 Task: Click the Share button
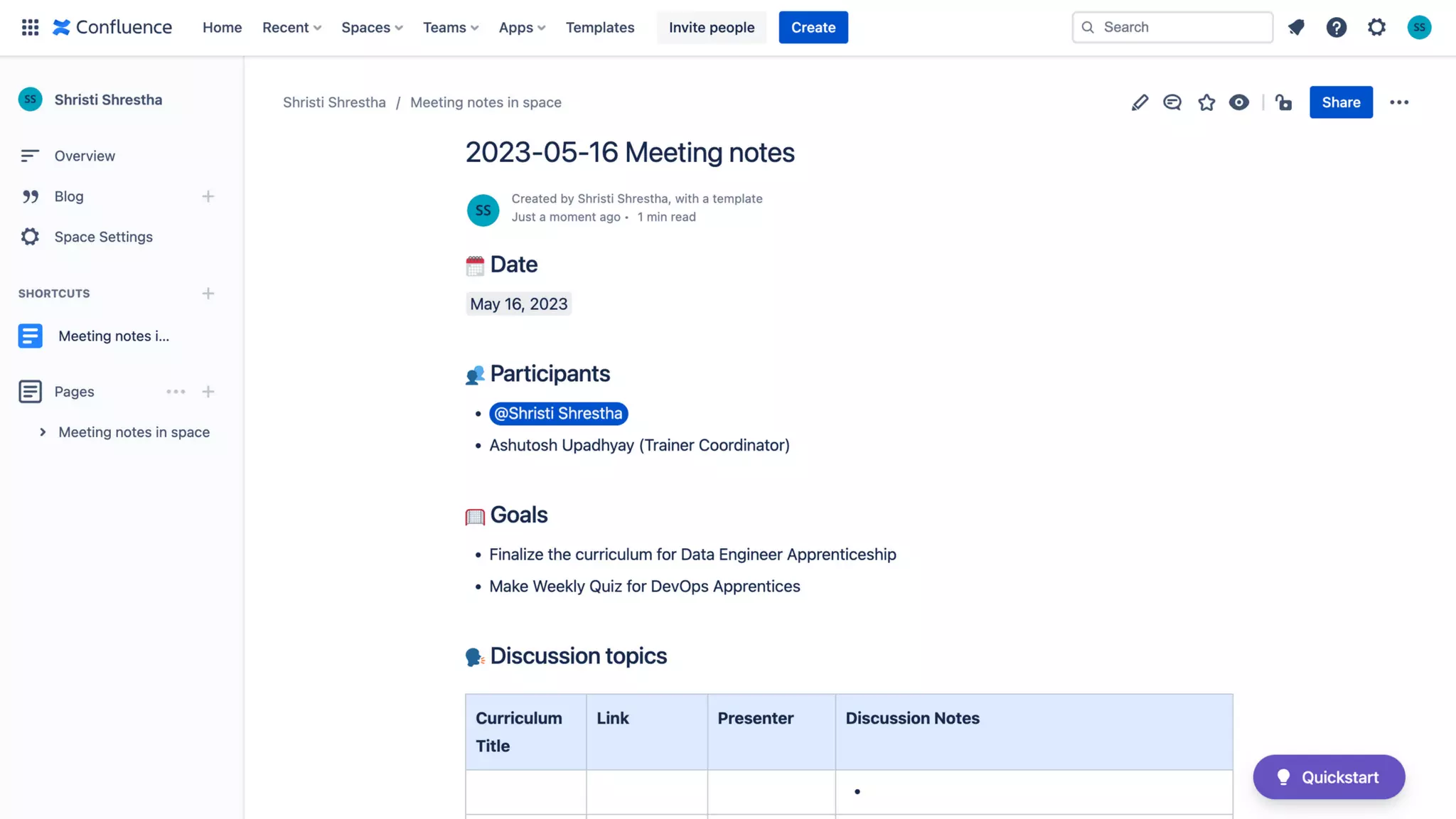tap(1341, 102)
